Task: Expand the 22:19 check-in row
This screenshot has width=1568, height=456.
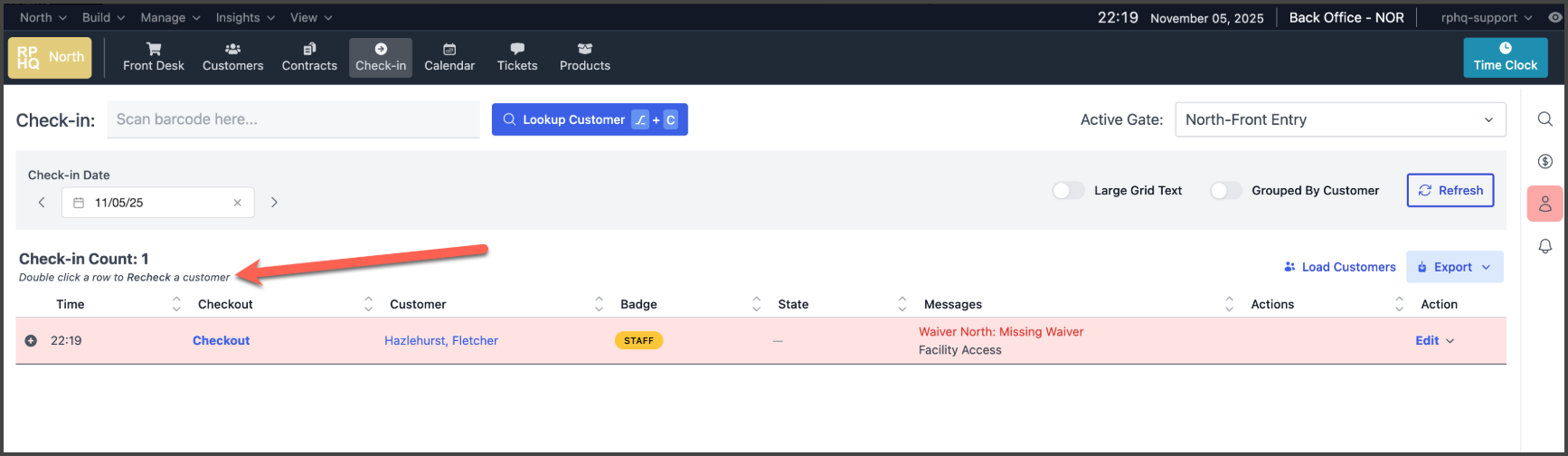Action: [x=31, y=341]
